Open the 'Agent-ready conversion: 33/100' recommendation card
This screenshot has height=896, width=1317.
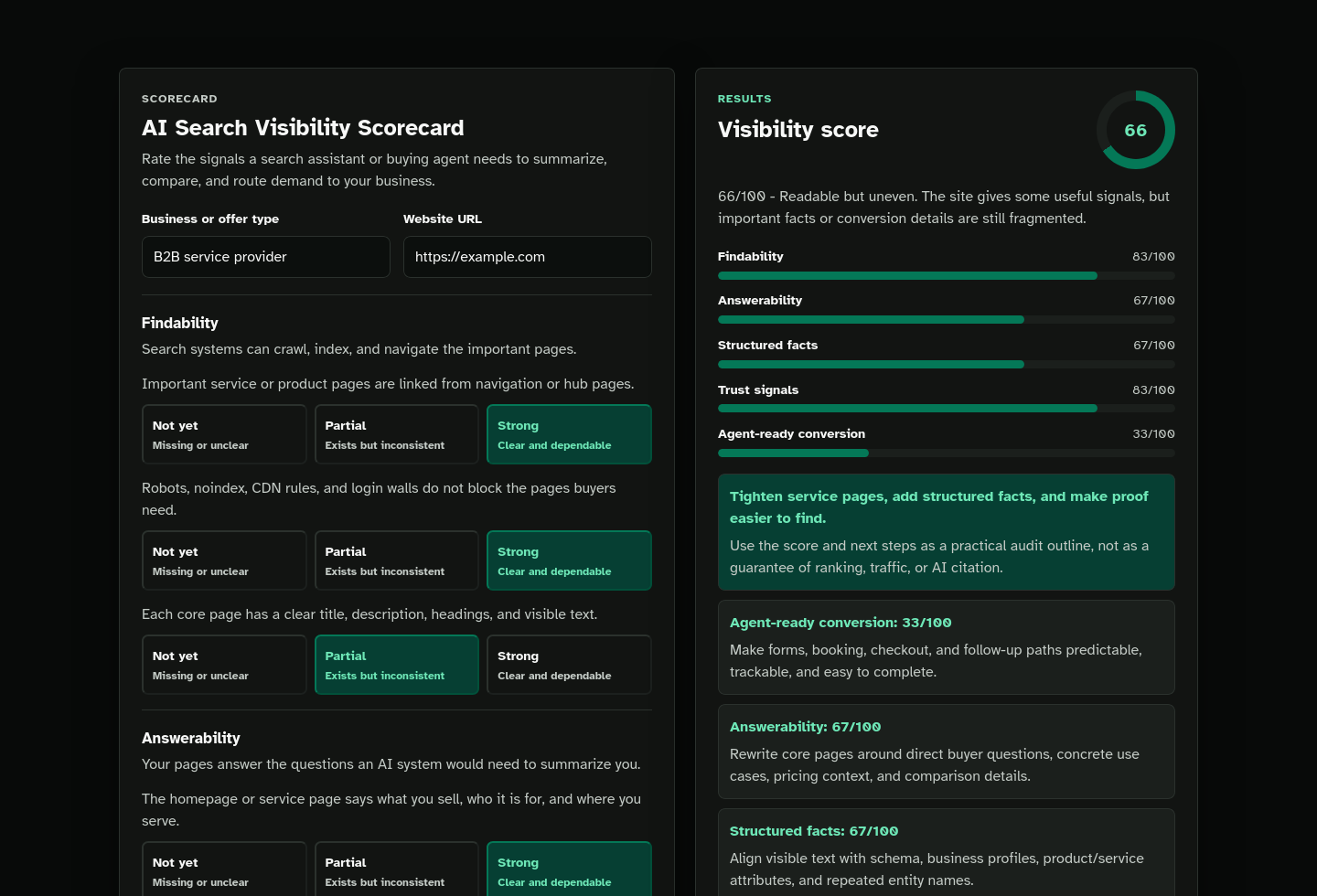[947, 647]
